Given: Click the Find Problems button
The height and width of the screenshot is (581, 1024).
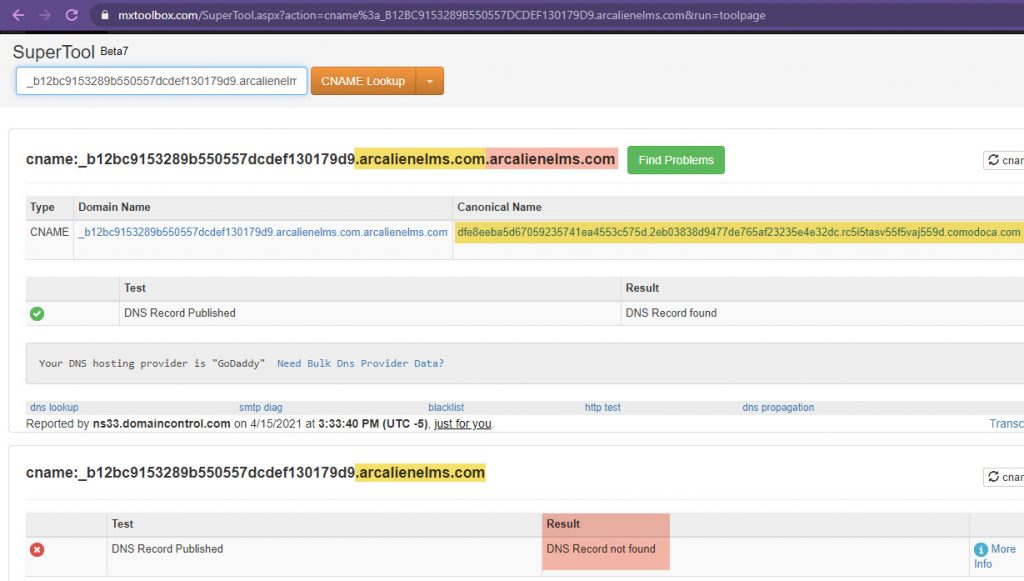Looking at the screenshot, I should point(675,159).
